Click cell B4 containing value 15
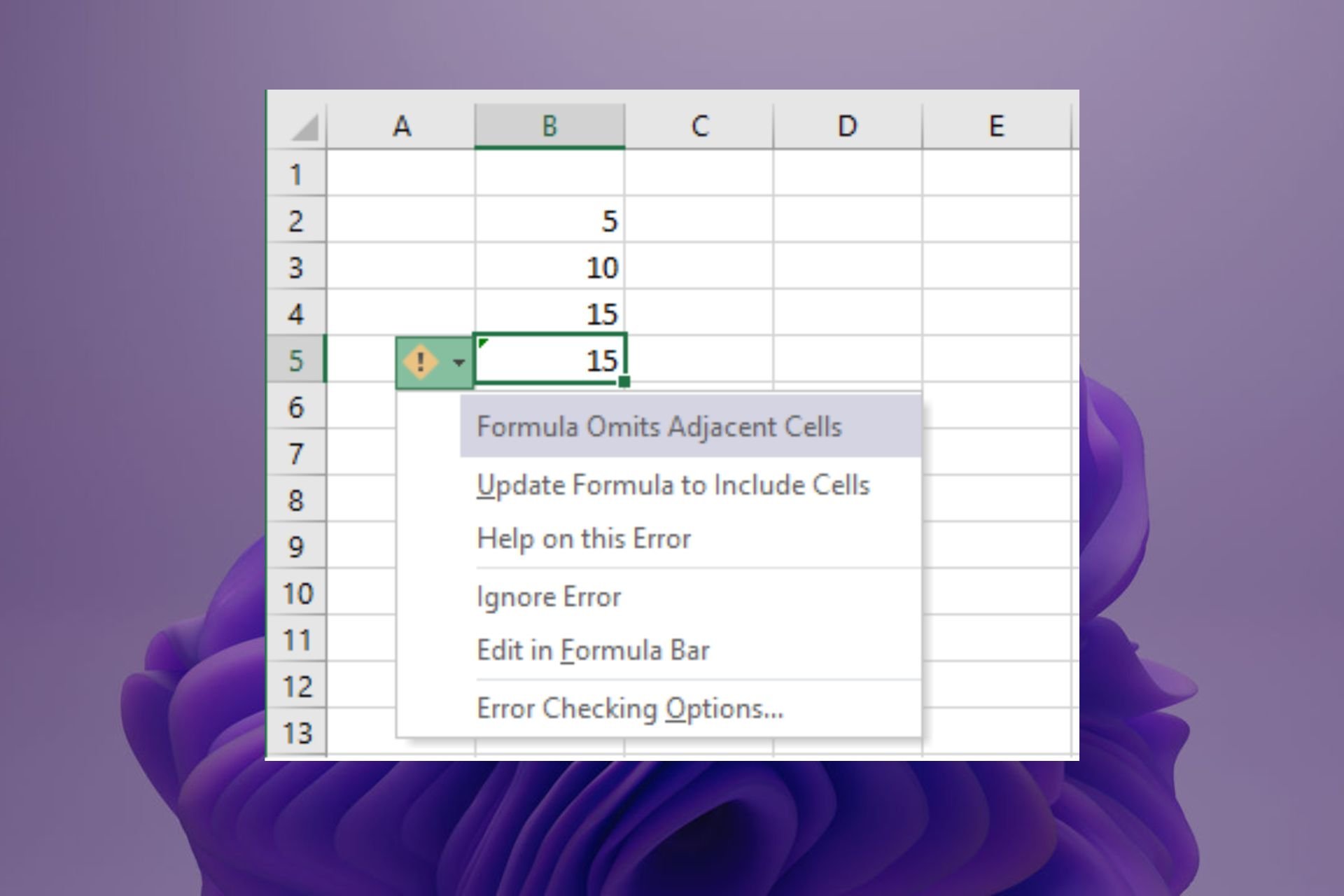 (550, 314)
